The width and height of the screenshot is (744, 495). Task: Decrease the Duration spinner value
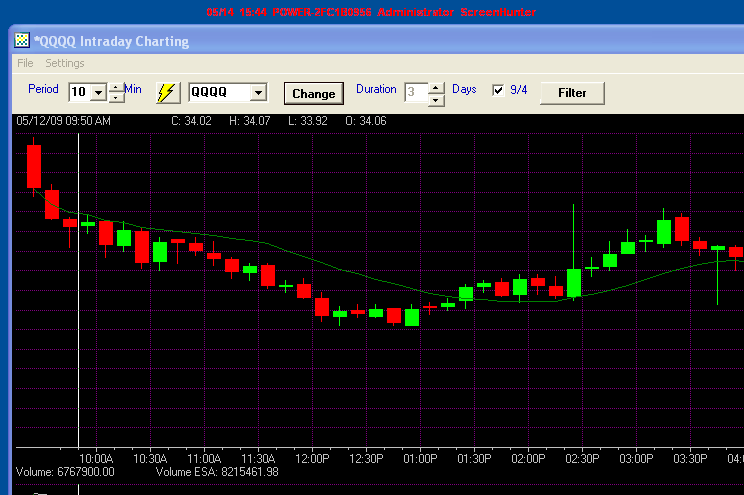(436, 100)
